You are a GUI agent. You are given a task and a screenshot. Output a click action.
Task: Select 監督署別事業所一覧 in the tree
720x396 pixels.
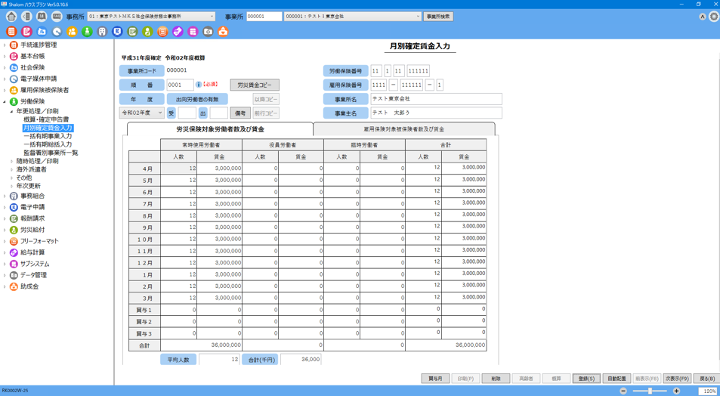point(51,153)
